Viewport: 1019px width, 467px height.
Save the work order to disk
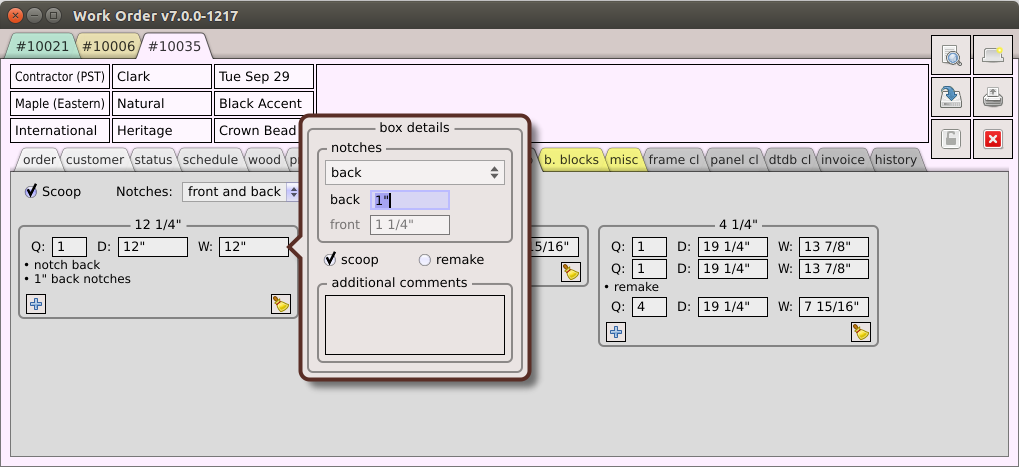coord(952,97)
